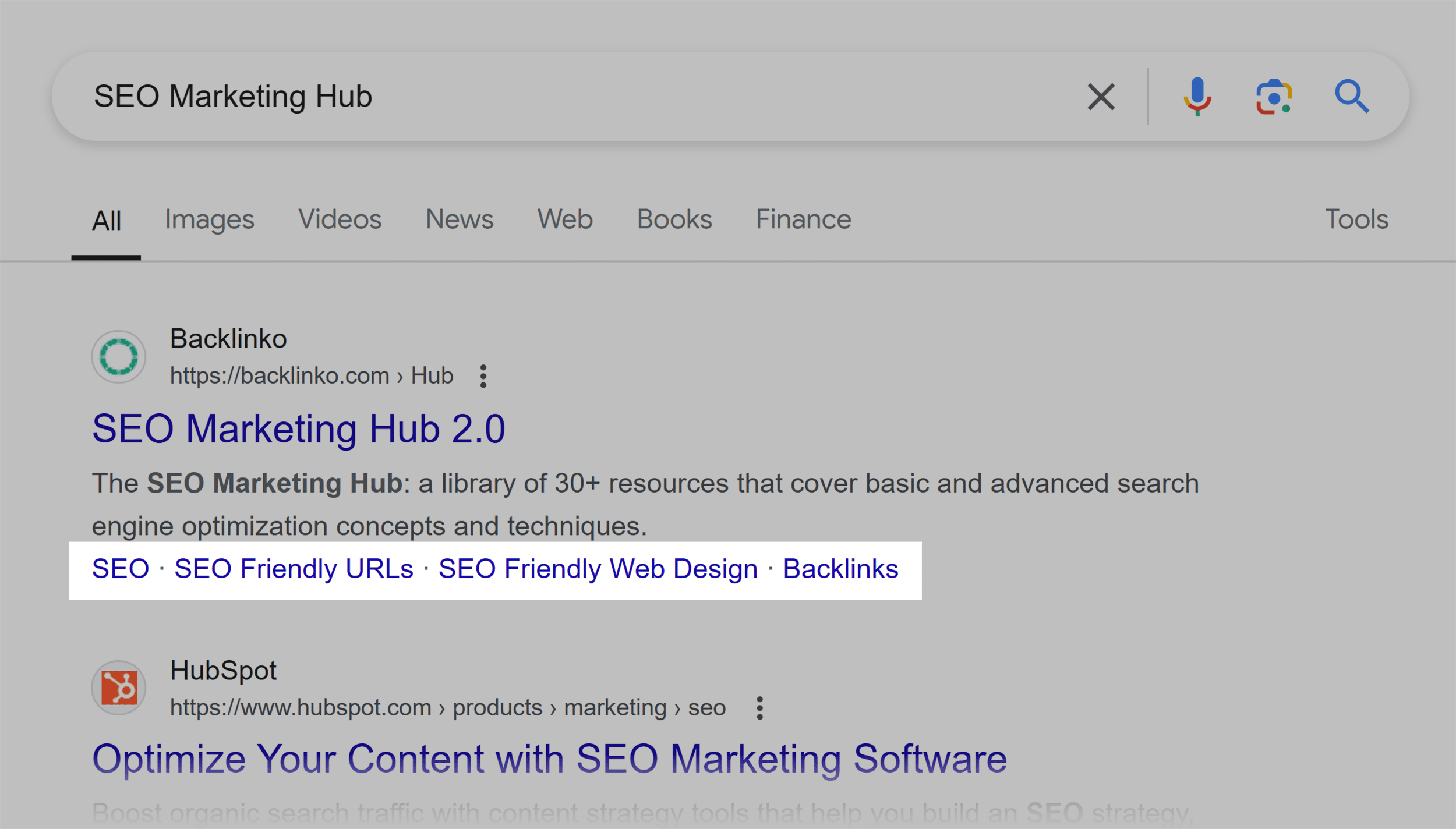This screenshot has height=829, width=1456.
Task: Open the News tab
Action: pyautogui.click(x=460, y=220)
